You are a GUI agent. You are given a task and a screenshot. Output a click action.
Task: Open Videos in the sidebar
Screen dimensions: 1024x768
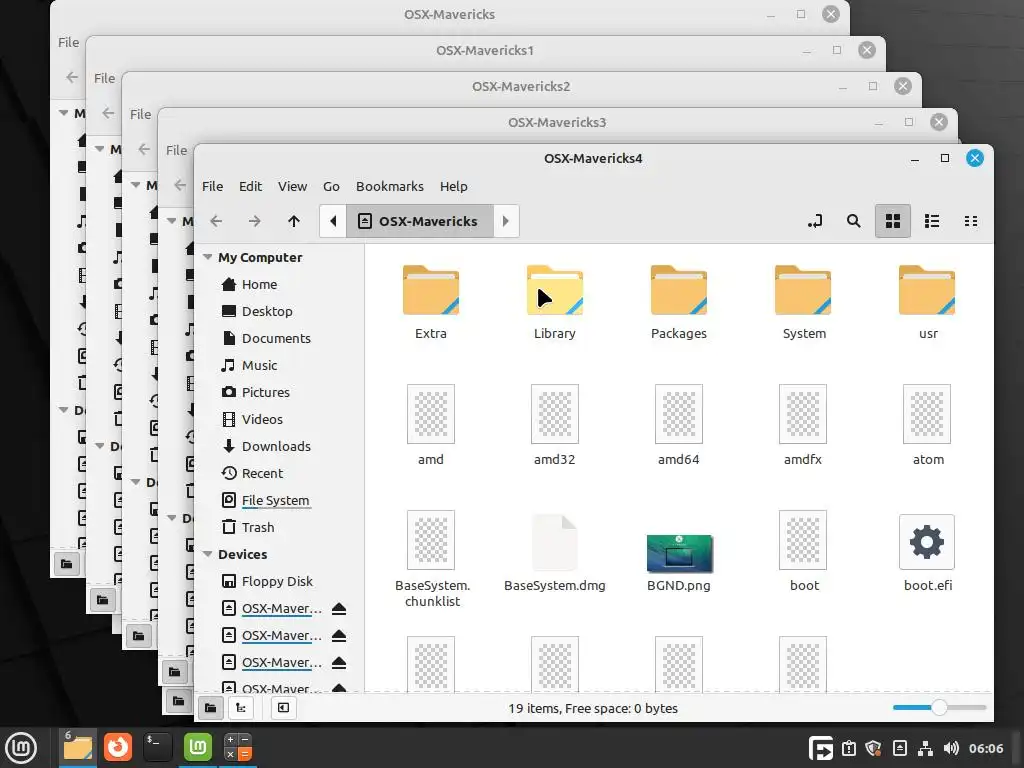pyautogui.click(x=261, y=419)
